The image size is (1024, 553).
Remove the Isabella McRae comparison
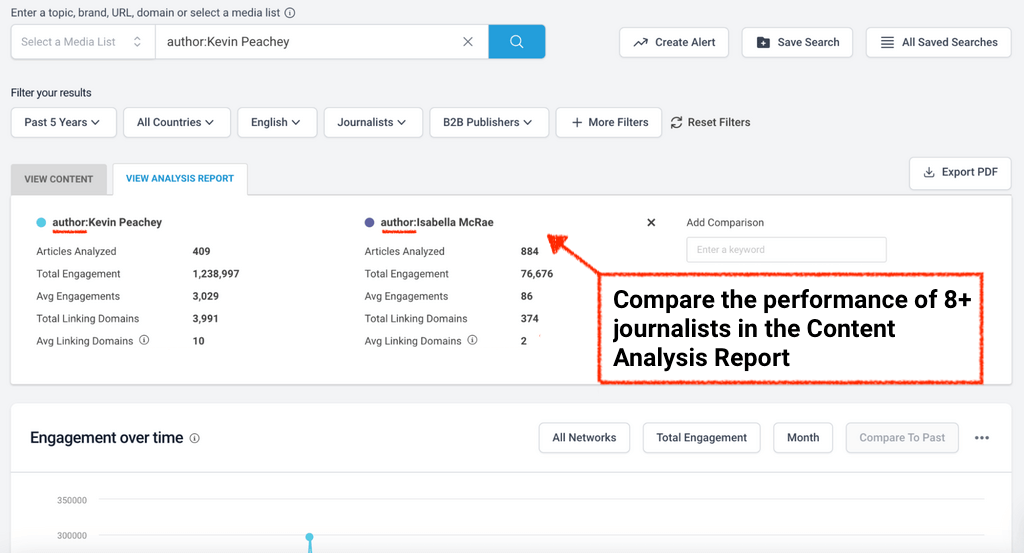(651, 223)
